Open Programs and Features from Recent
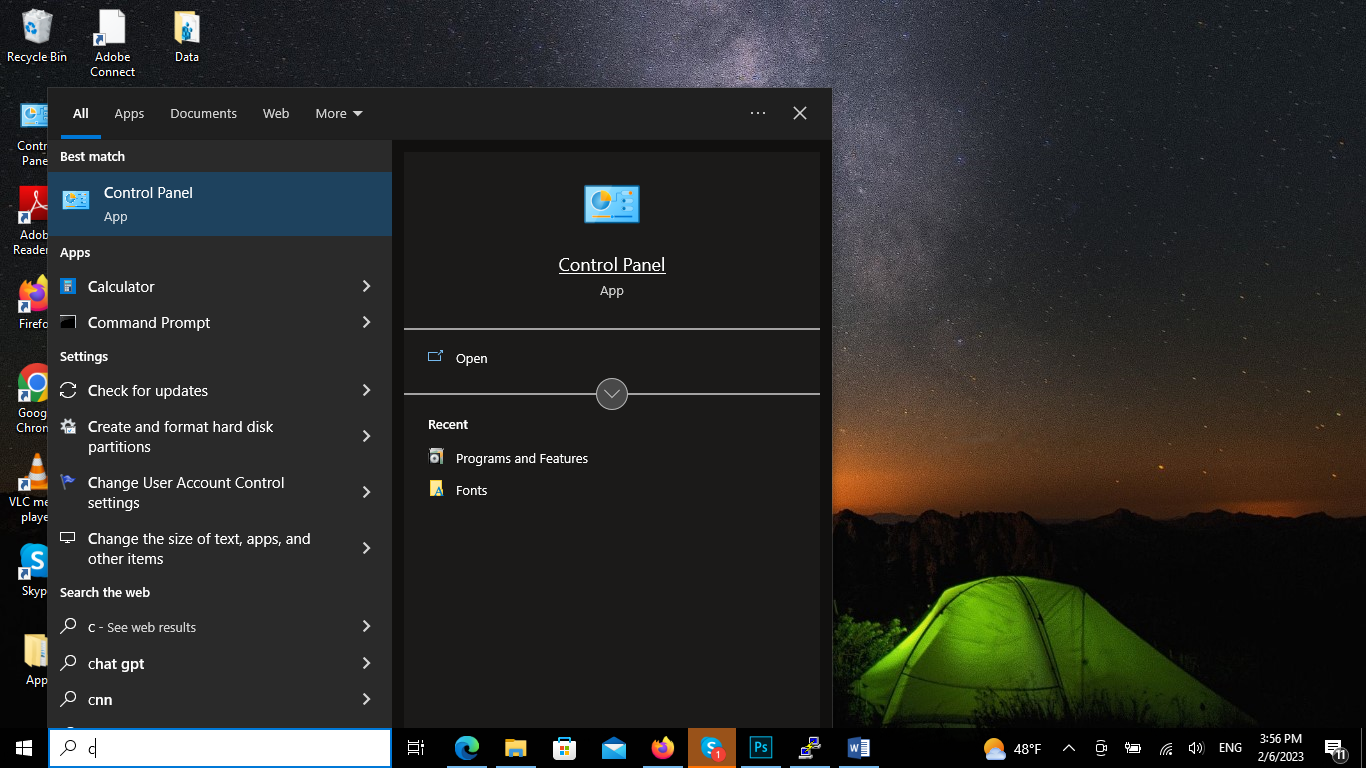1366x768 pixels. [522, 458]
